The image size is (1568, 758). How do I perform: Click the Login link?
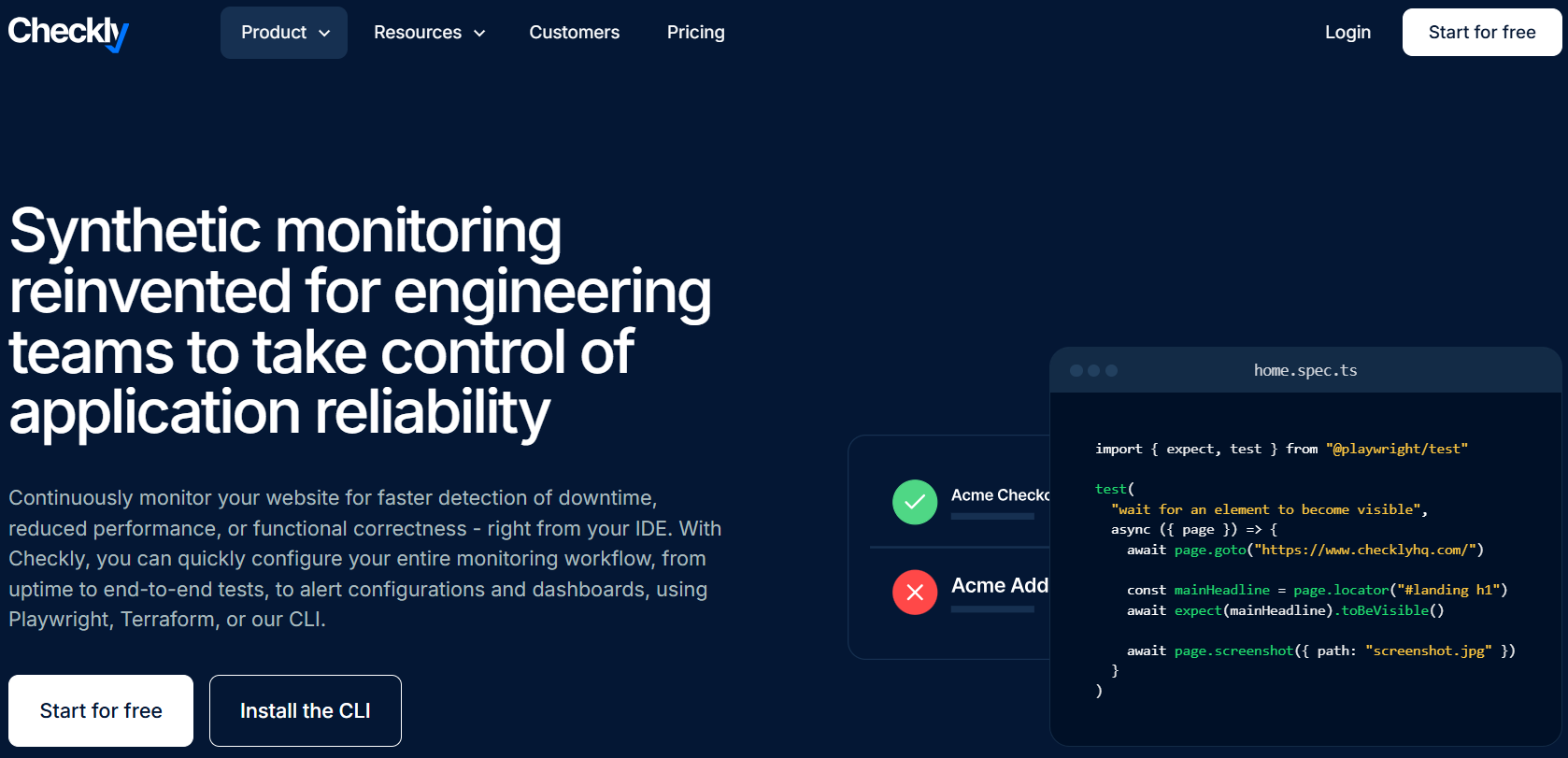click(x=1347, y=33)
